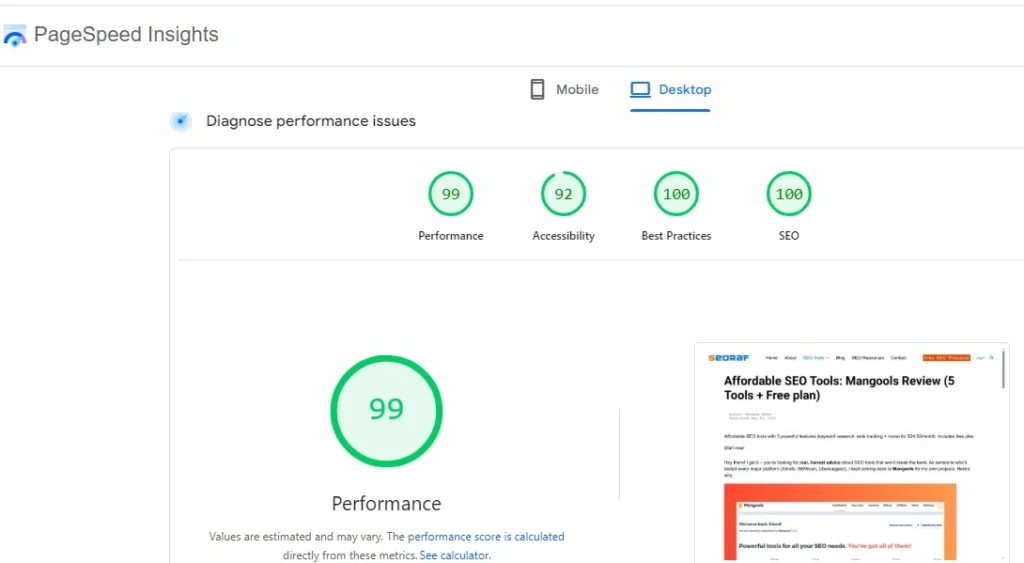Click the small Performance label under gauge
Viewport: 1024px width, 563px height.
pyautogui.click(x=451, y=236)
